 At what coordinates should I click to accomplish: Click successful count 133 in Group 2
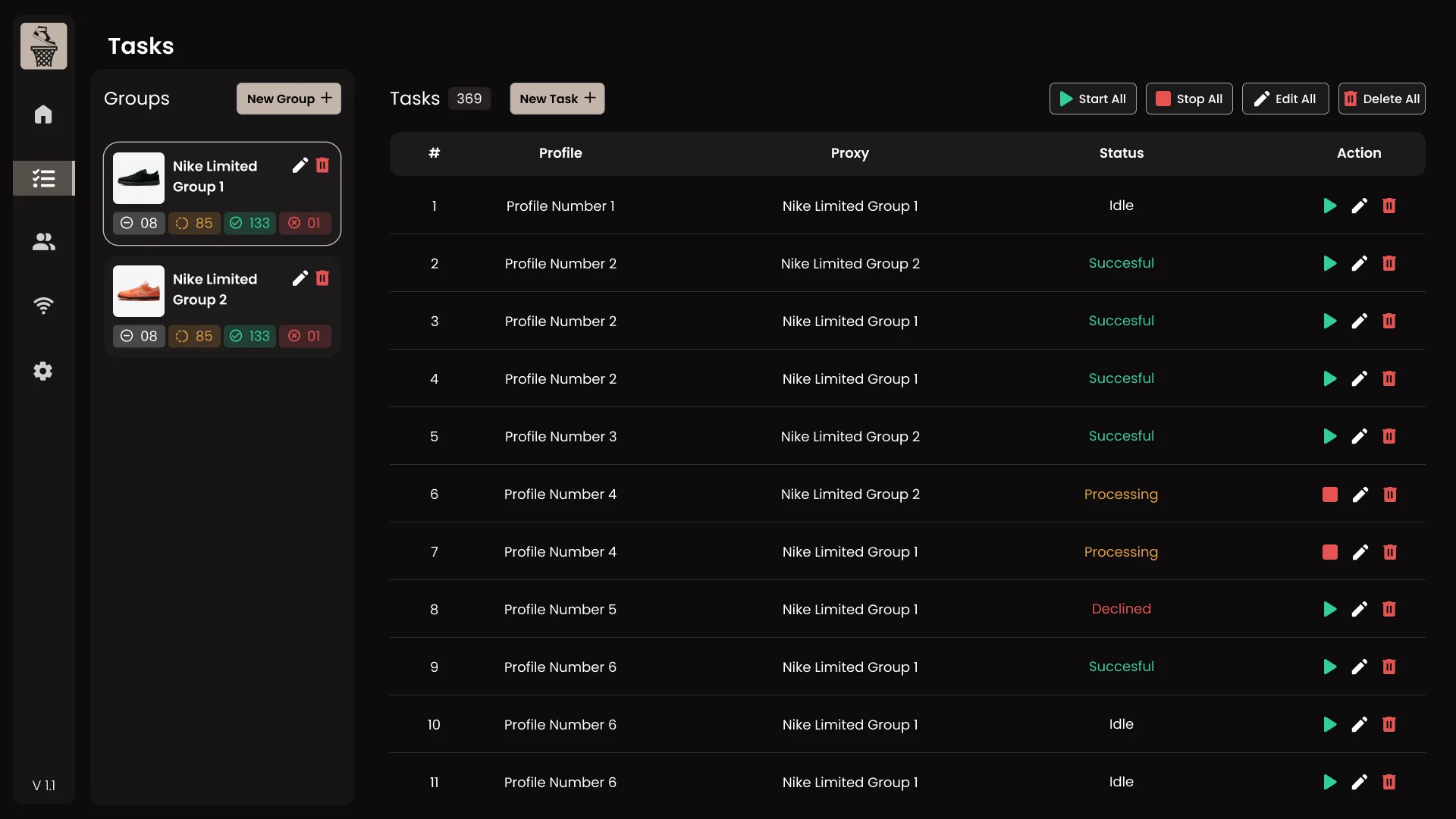pyautogui.click(x=249, y=336)
